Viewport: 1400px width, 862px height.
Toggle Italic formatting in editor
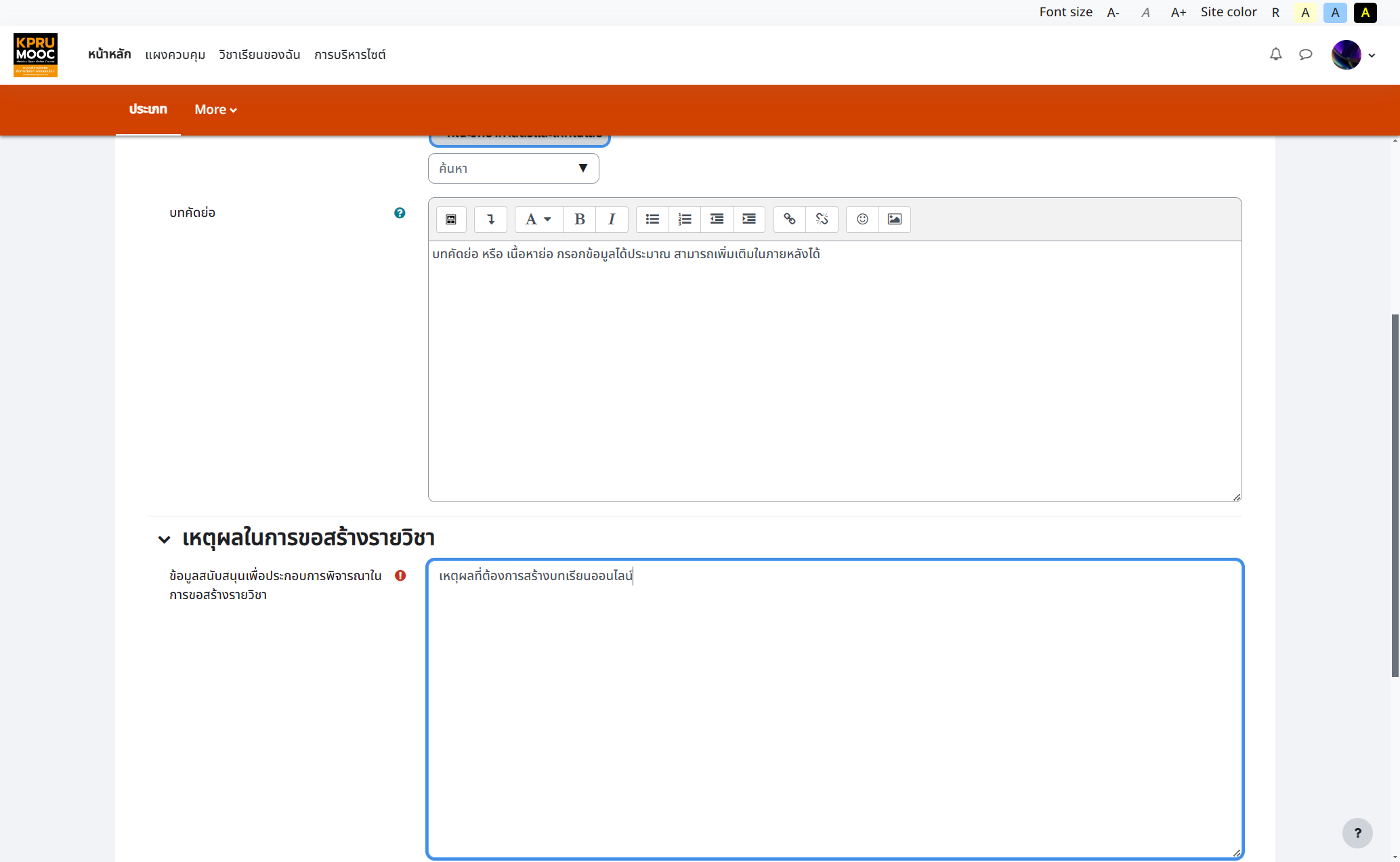(x=612, y=219)
